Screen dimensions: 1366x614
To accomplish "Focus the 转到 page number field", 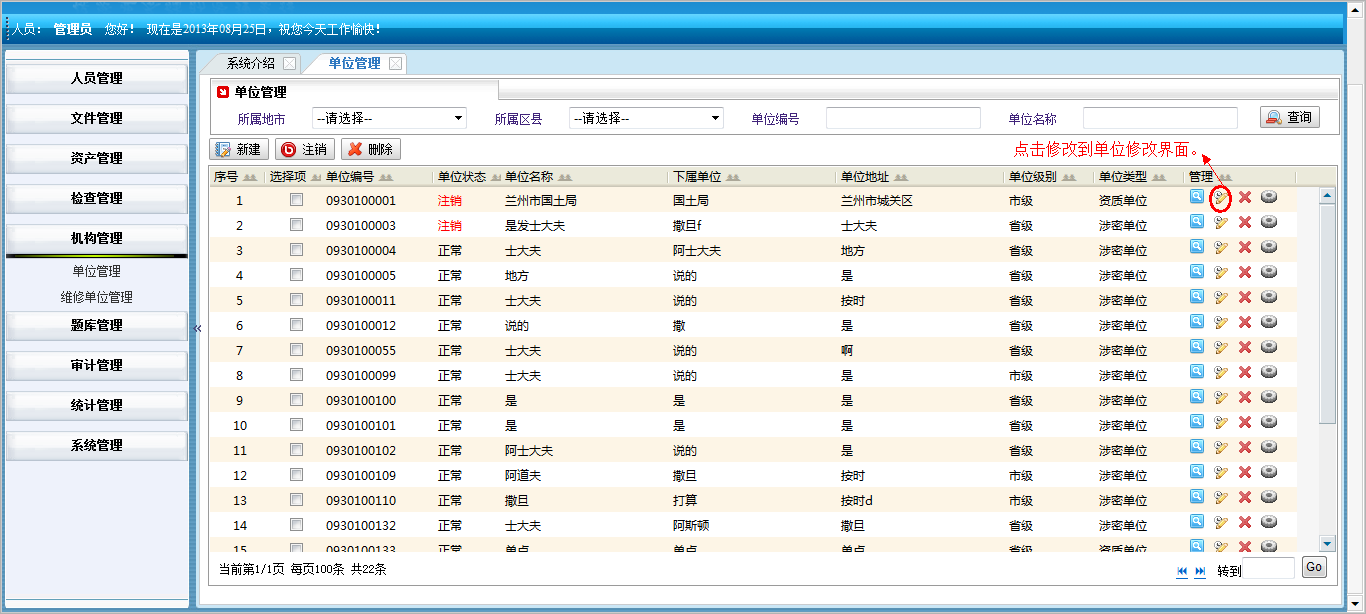I will [x=1270, y=569].
